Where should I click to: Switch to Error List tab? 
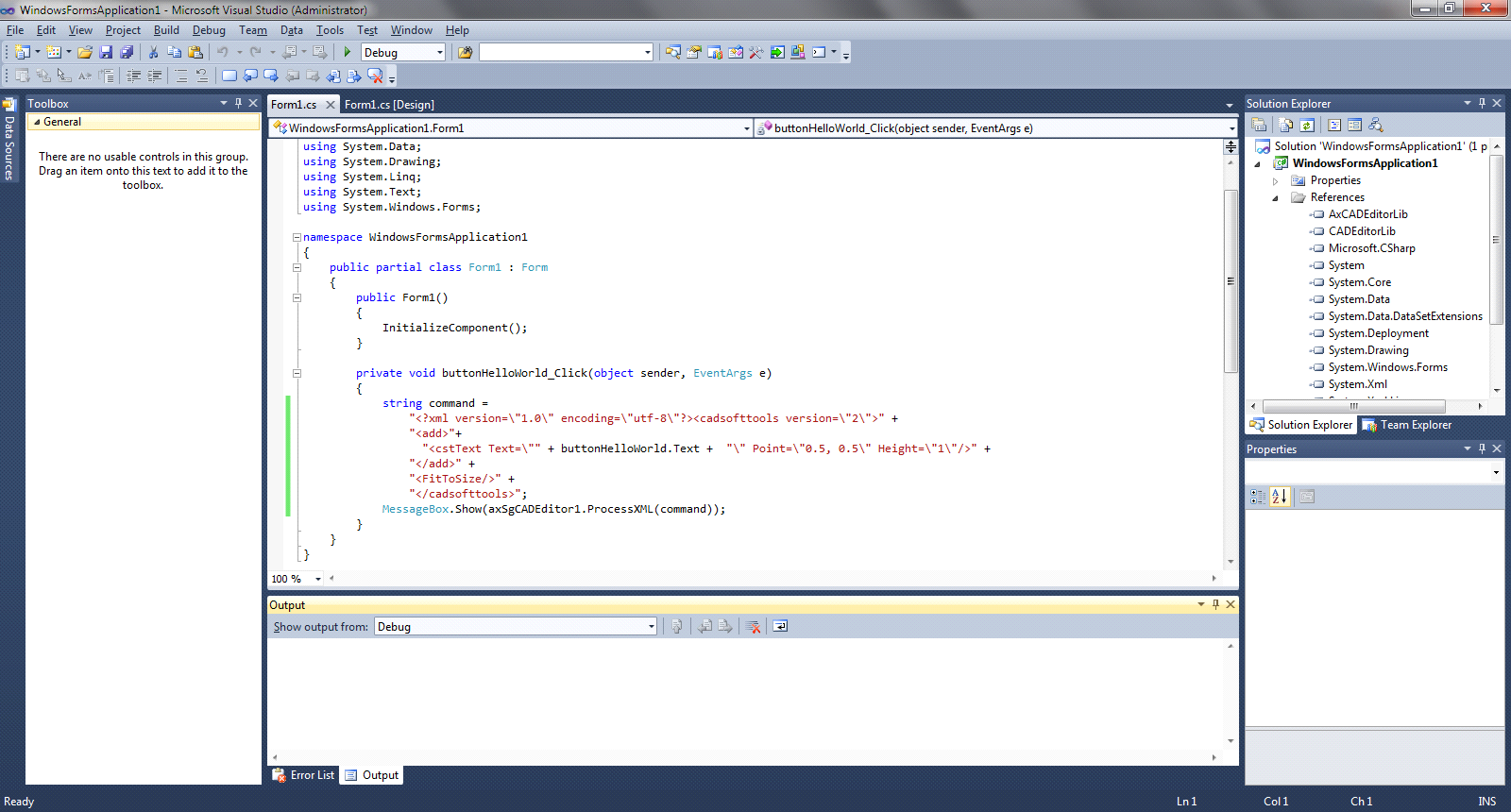tap(303, 775)
